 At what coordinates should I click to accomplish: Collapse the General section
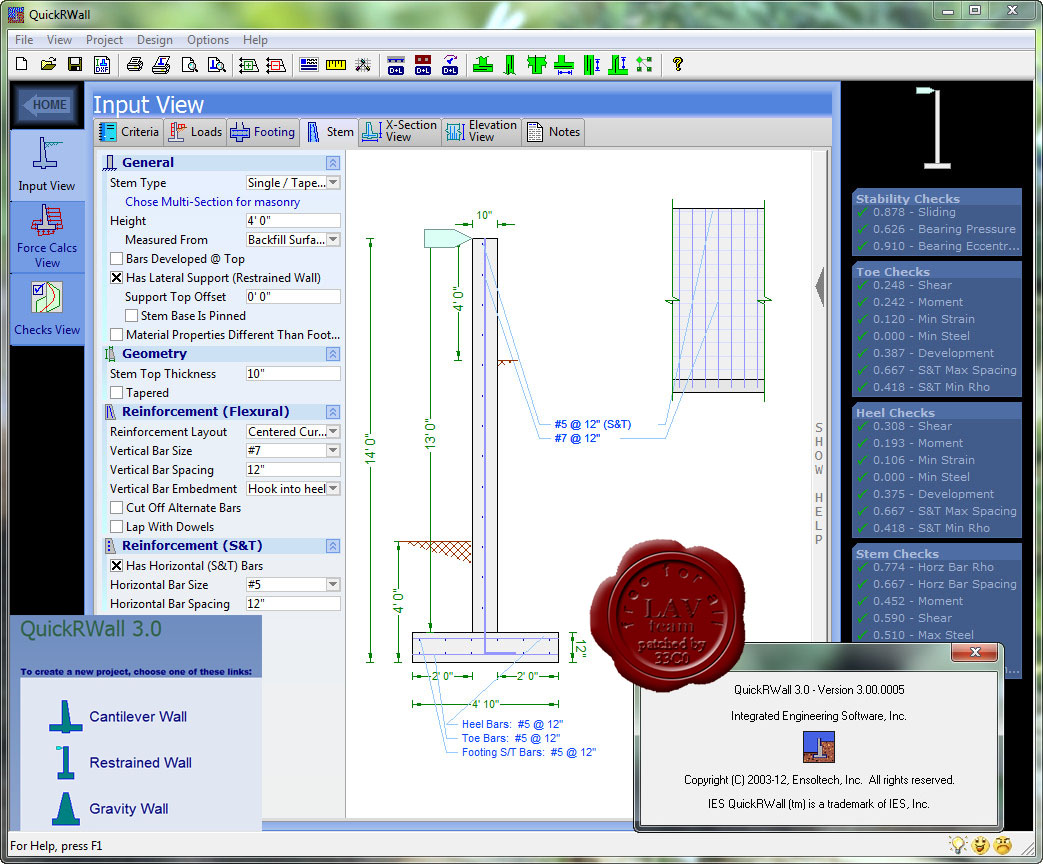coord(333,163)
